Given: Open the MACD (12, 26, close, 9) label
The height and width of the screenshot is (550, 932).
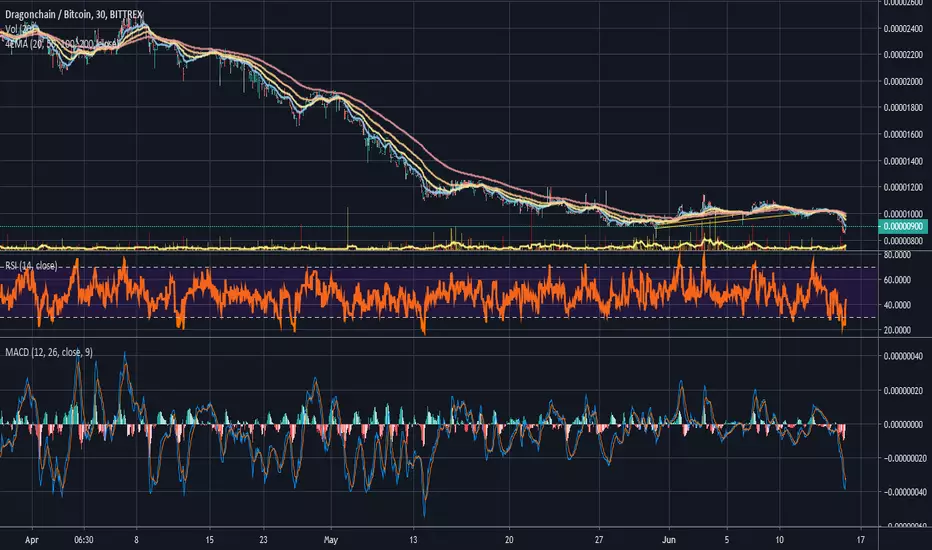Looking at the screenshot, I should click(x=49, y=353).
